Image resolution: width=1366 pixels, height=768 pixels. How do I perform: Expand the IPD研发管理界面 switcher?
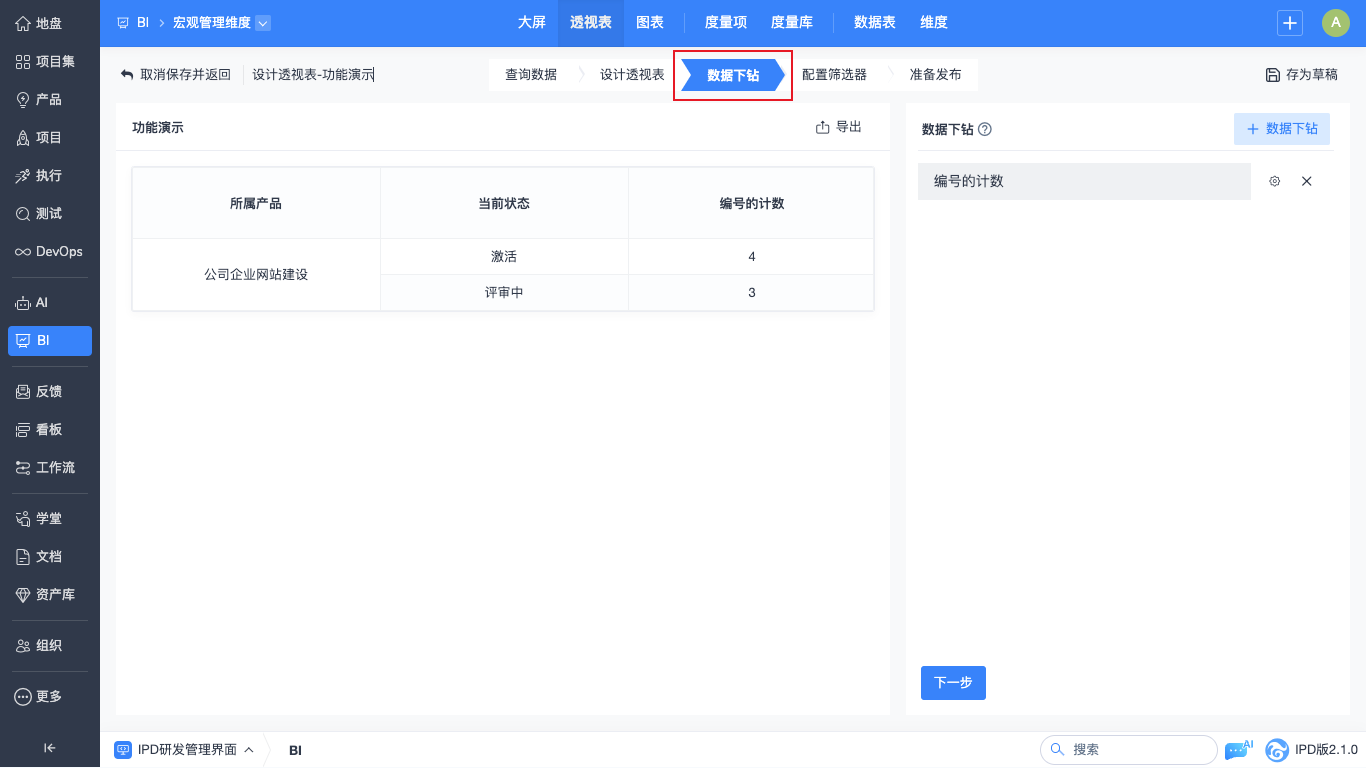[x=184, y=750]
